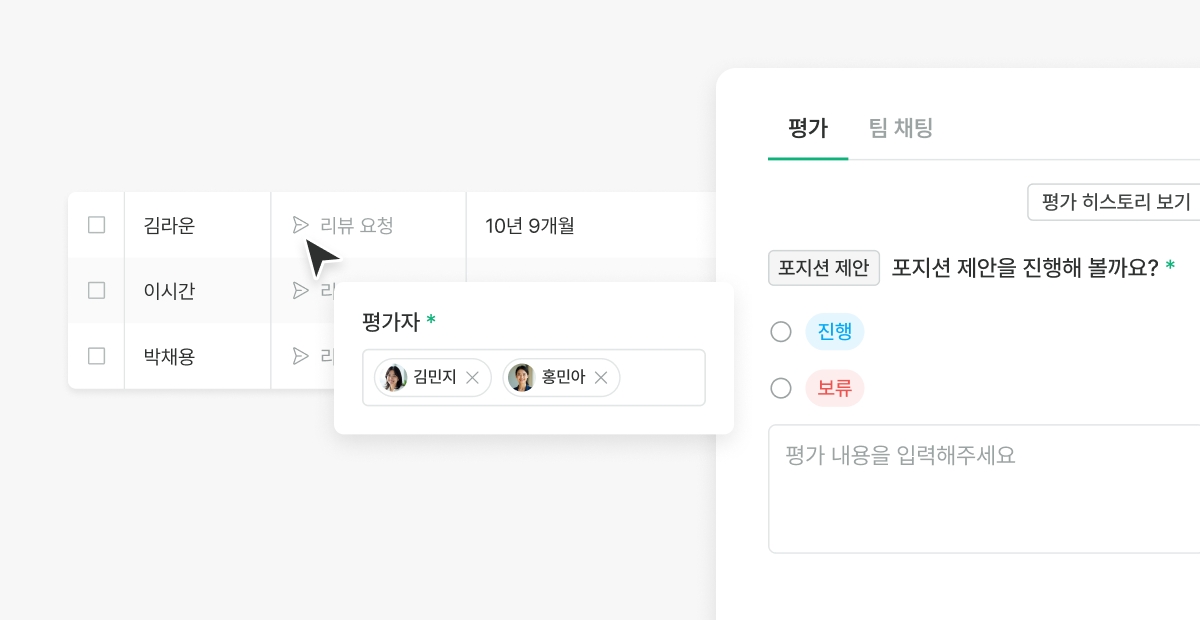Click send icon in 김라운 row
Image resolution: width=1200 pixels, height=620 pixels.
tap(300, 225)
